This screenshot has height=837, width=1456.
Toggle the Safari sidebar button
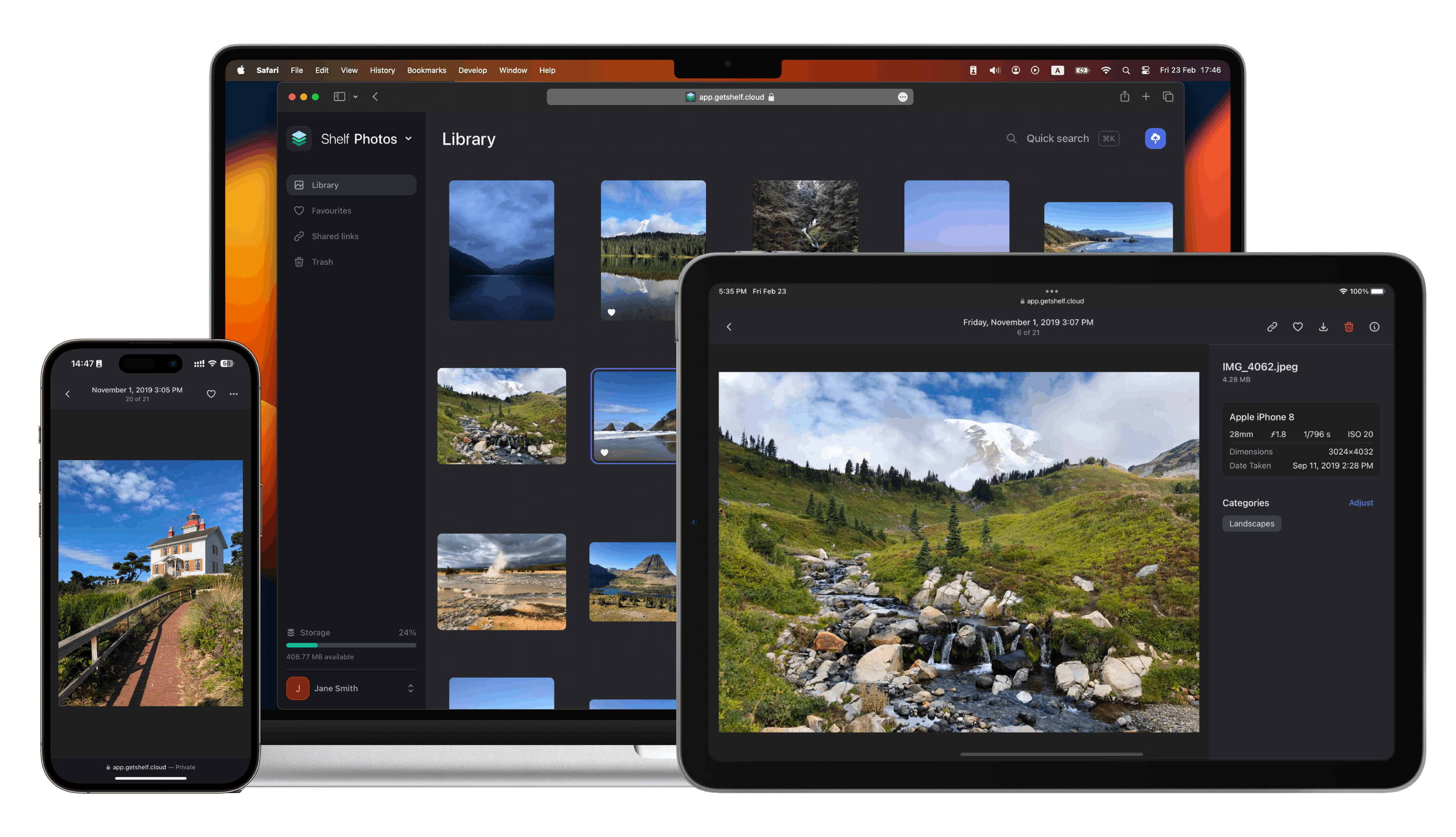click(339, 97)
